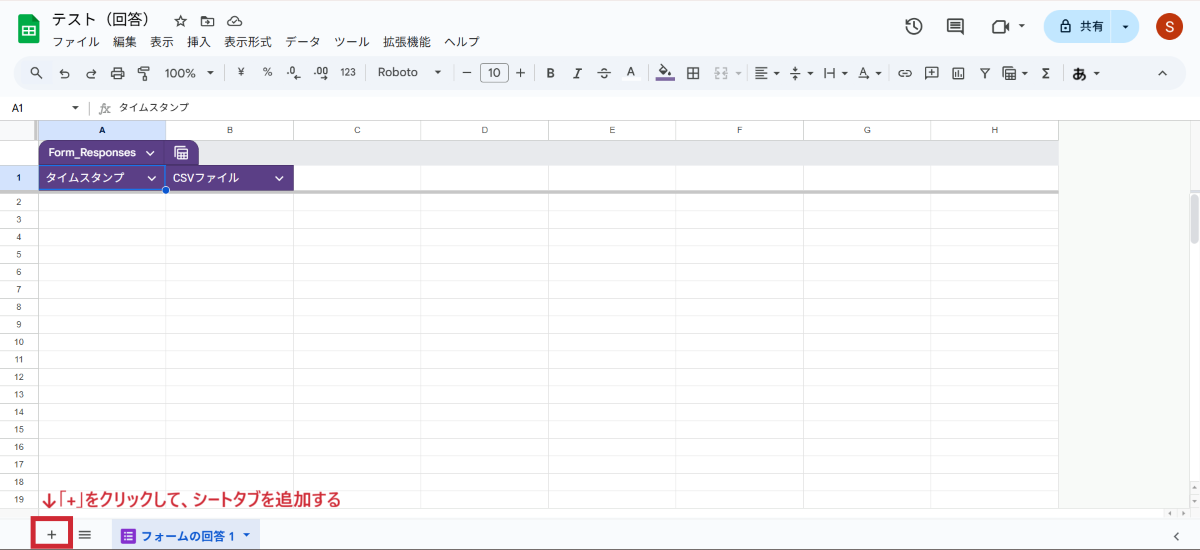Star this spreadsheet document
The image size is (1200, 550).
pos(180,21)
